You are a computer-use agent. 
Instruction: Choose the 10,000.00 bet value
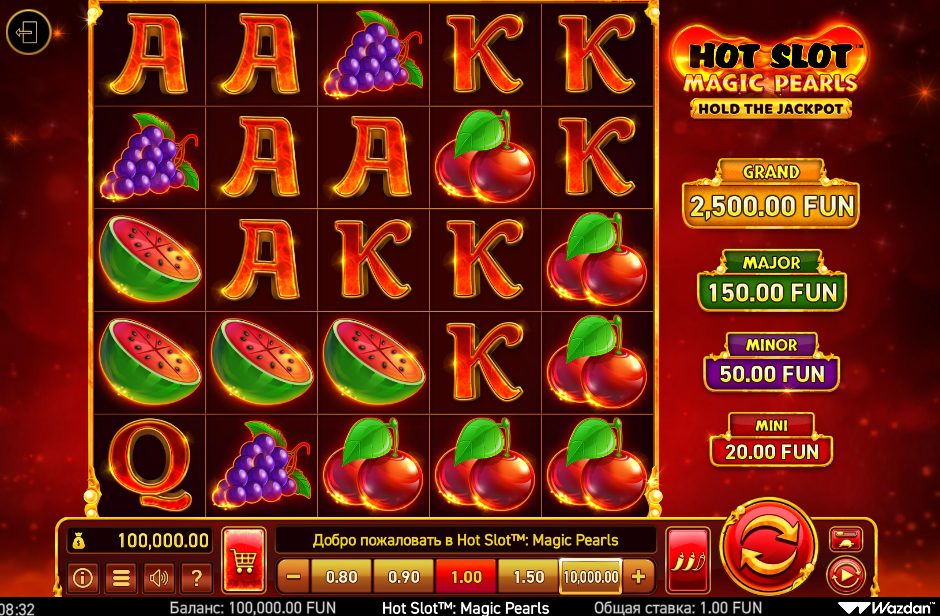(x=590, y=576)
